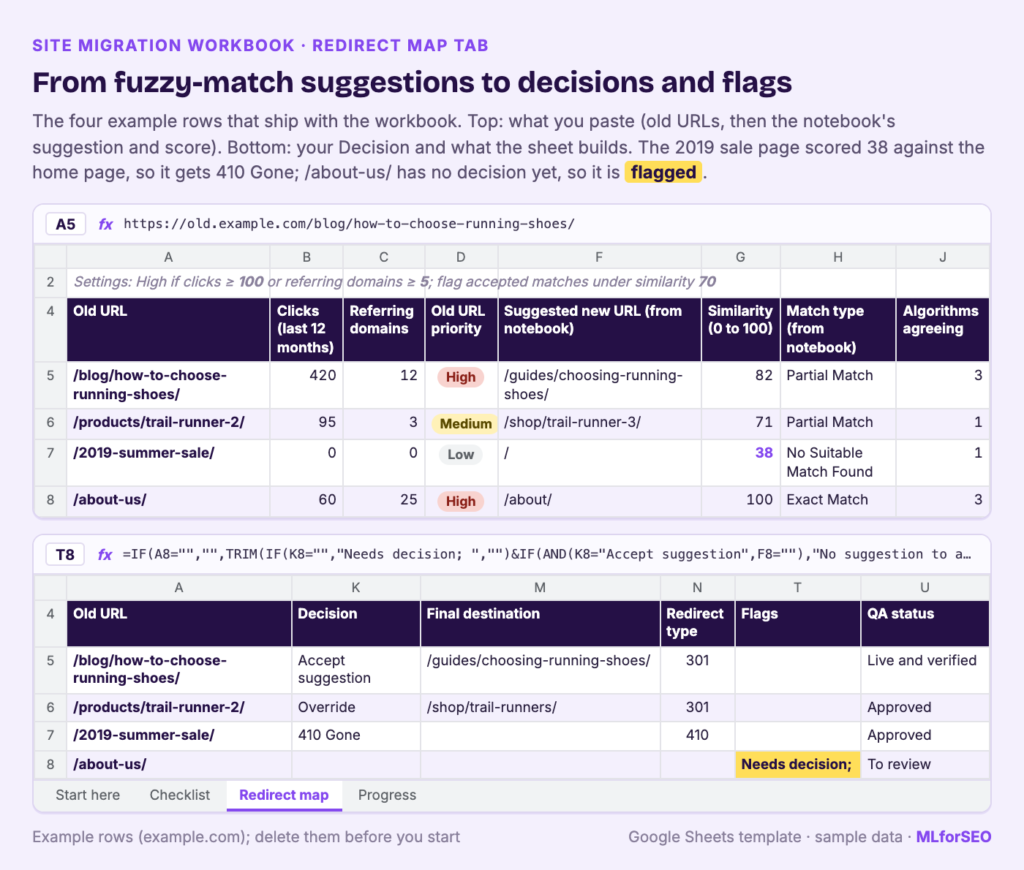Click the fx icon beside T8
The width and height of the screenshot is (1024, 870).
104,555
